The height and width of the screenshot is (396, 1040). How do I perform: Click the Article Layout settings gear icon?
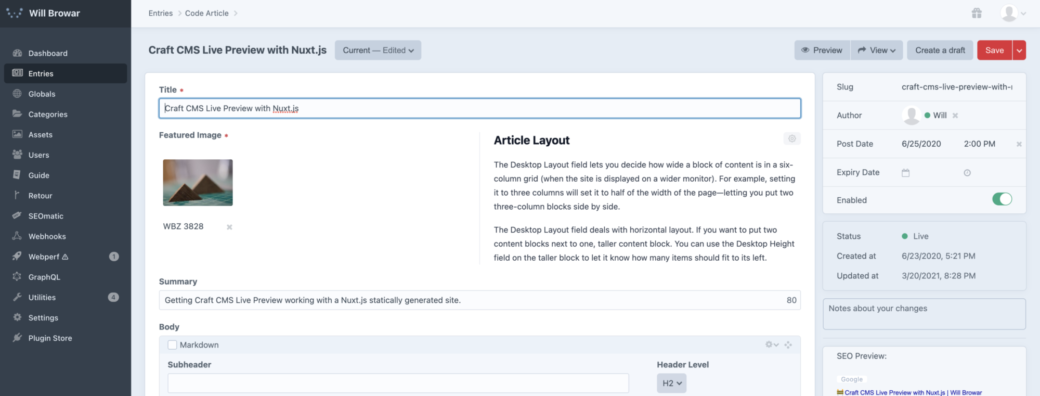click(791, 139)
